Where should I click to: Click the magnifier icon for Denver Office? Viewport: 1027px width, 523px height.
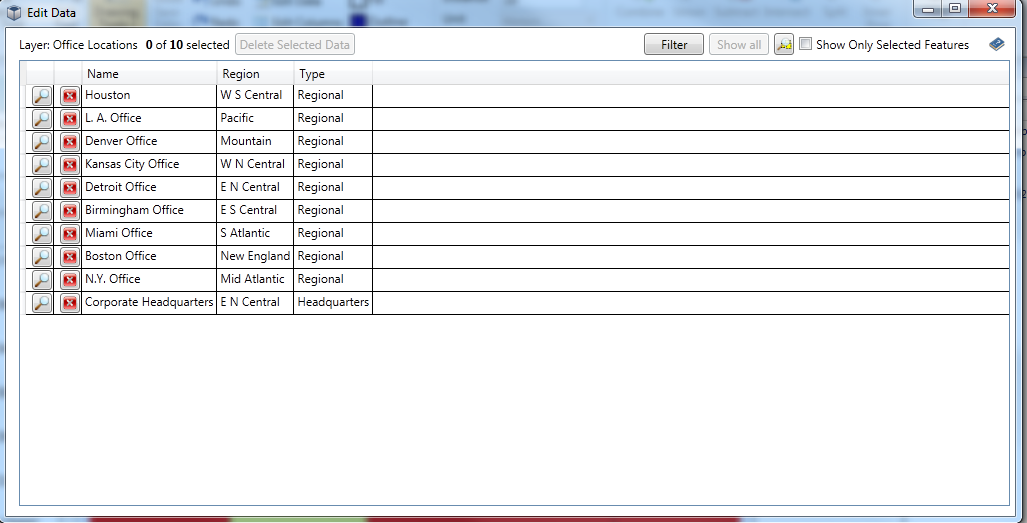click(x=41, y=142)
